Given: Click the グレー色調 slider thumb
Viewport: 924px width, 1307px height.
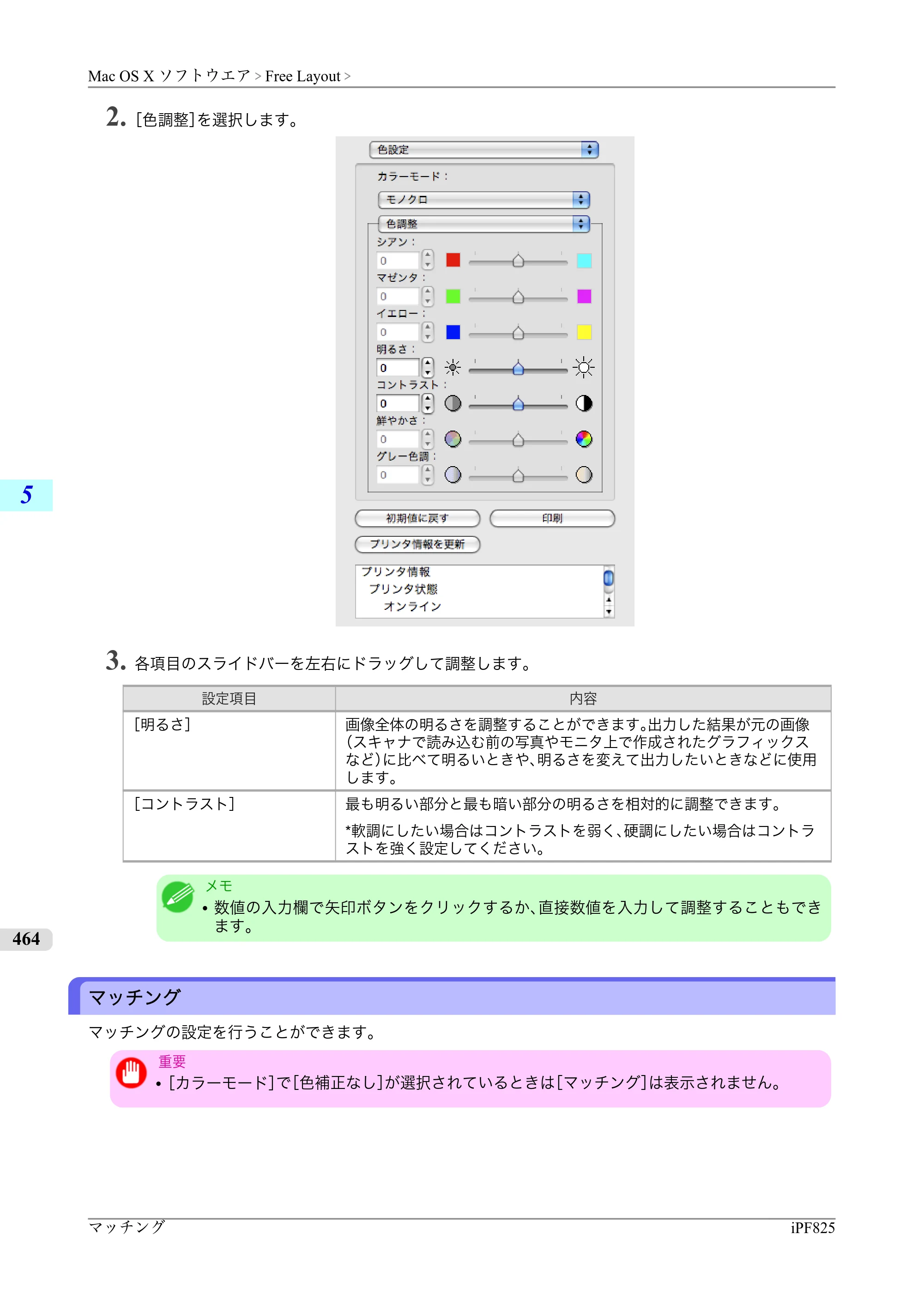Looking at the screenshot, I should tap(518, 475).
